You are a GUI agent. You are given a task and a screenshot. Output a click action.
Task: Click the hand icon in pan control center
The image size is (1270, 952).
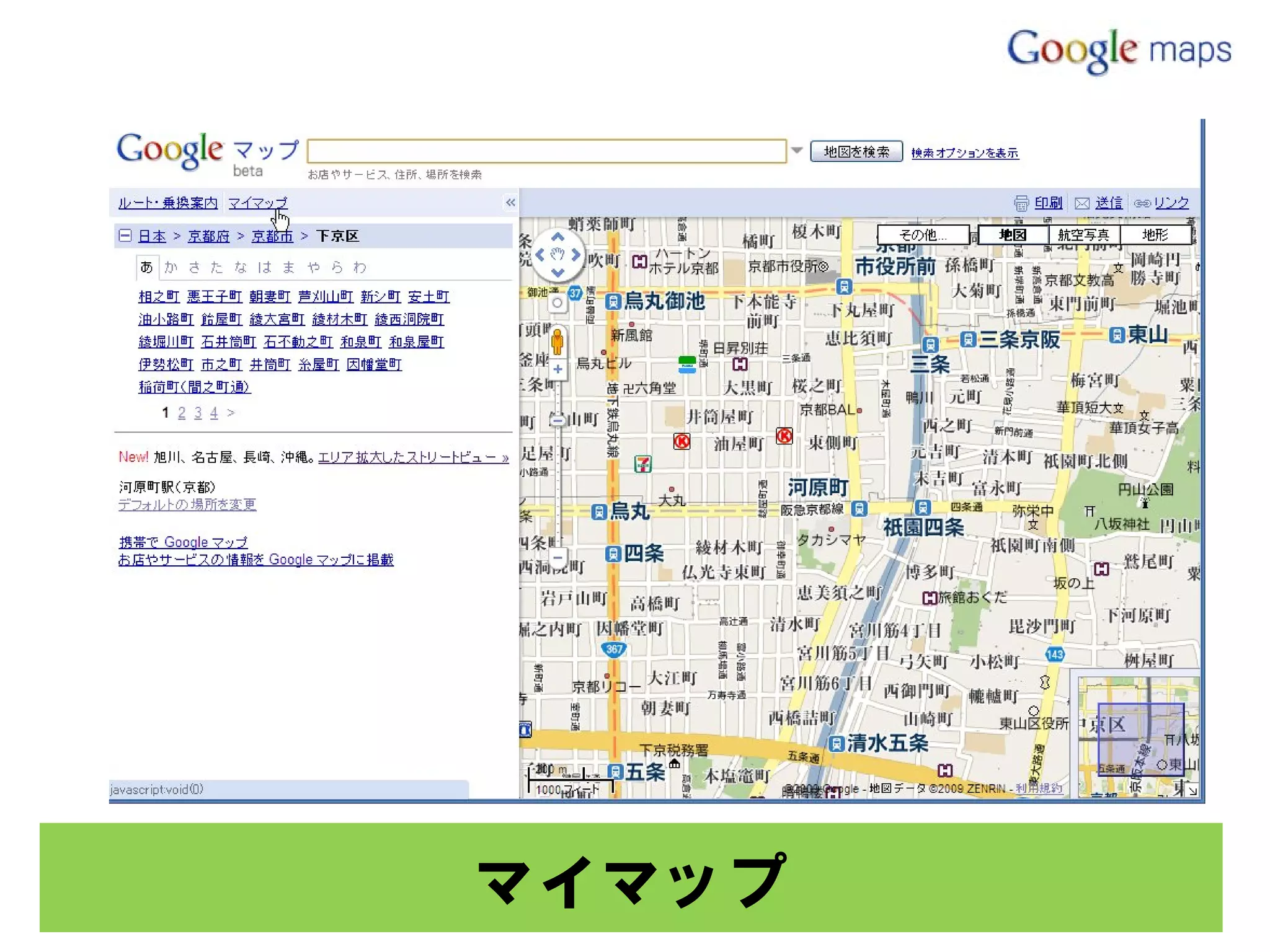coord(557,254)
